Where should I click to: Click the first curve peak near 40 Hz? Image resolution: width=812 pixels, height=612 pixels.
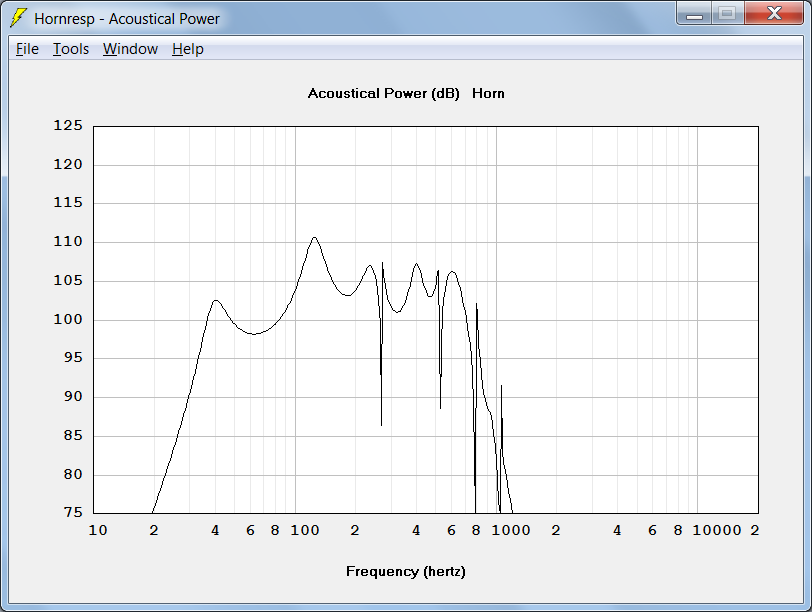click(215, 301)
